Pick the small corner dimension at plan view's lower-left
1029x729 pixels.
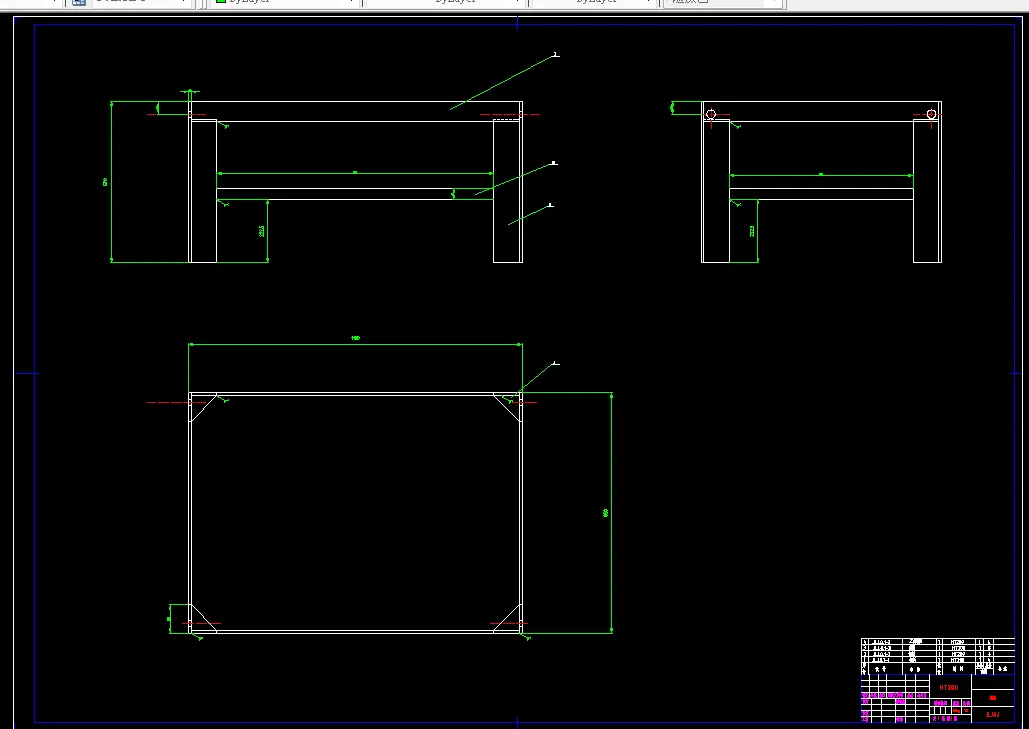pos(169,619)
